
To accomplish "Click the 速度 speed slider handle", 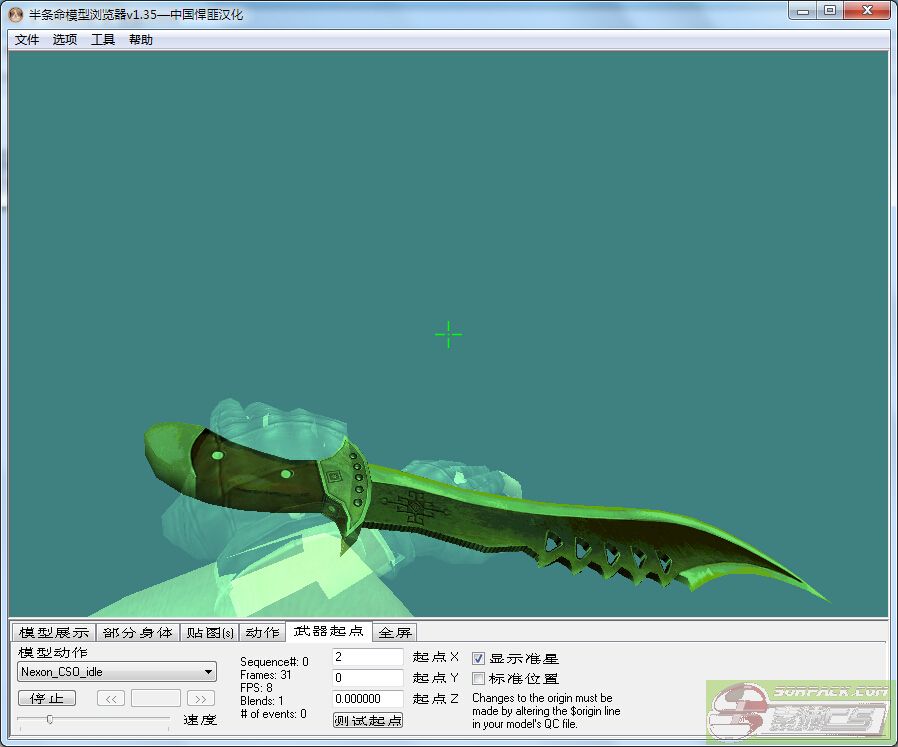I will pos(49,718).
